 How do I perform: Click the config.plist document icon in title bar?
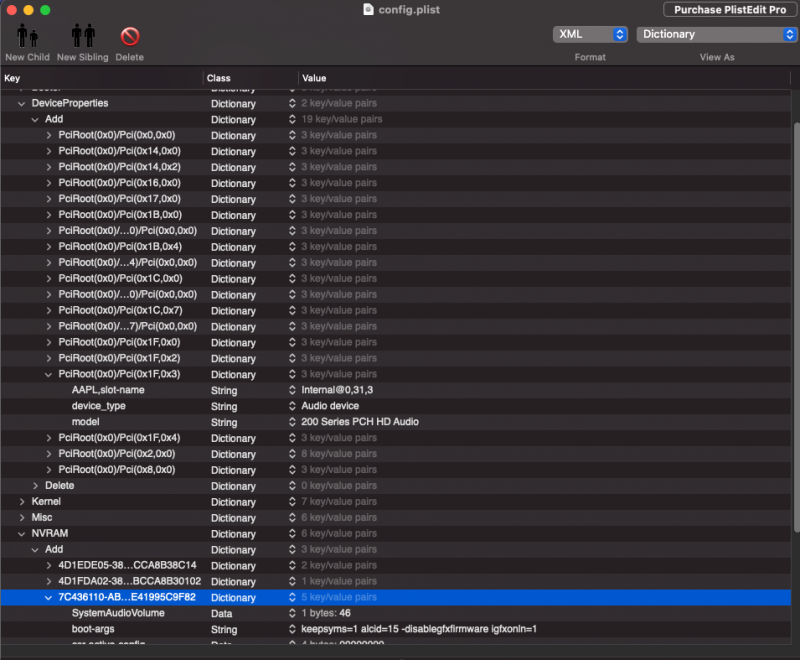[368, 9]
